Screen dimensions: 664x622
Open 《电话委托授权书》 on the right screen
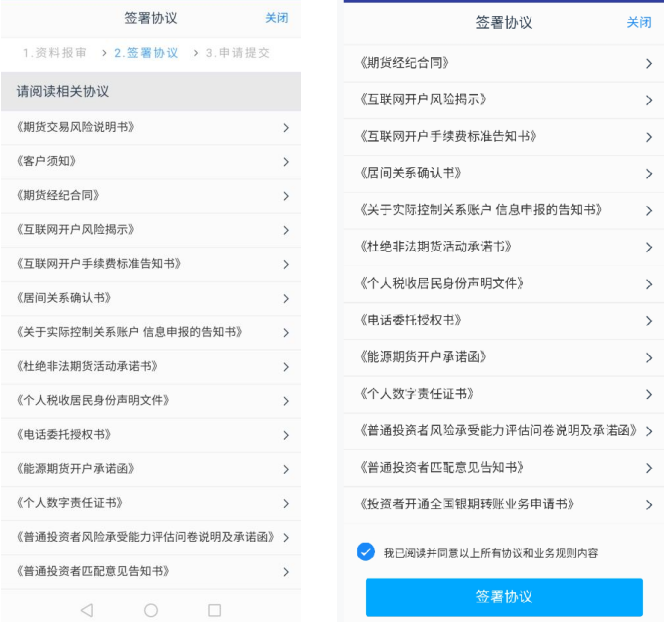tap(410, 320)
